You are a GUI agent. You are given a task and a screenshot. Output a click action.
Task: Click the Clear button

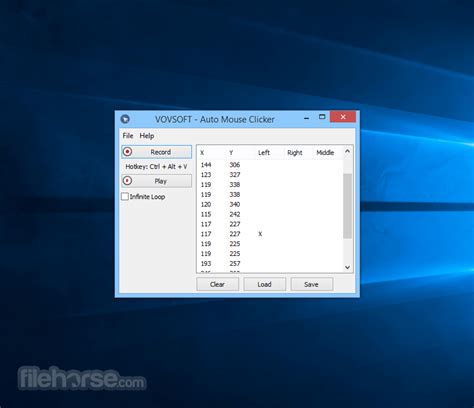217,284
